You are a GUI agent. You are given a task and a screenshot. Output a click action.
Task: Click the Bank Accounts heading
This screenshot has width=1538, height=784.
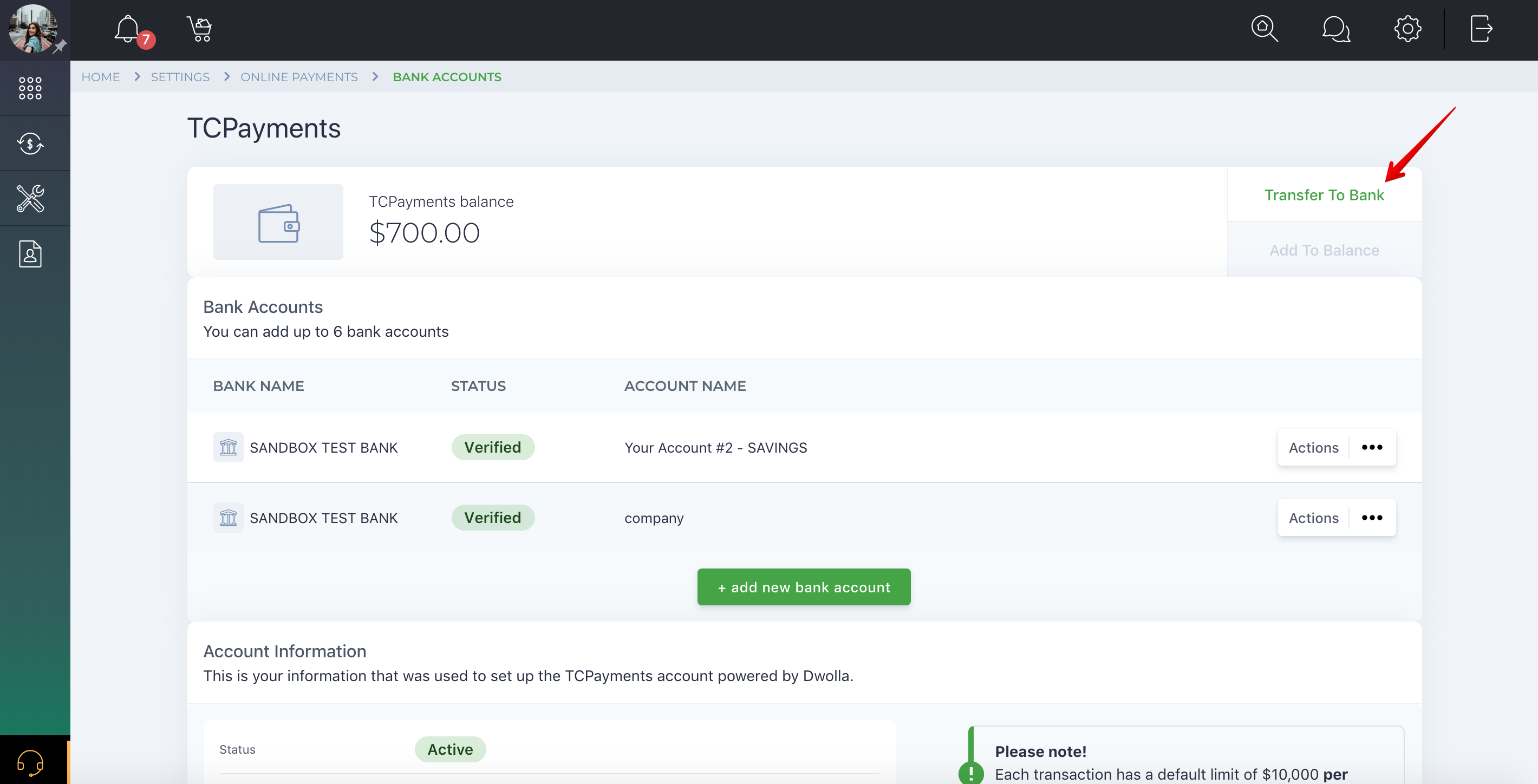(263, 306)
